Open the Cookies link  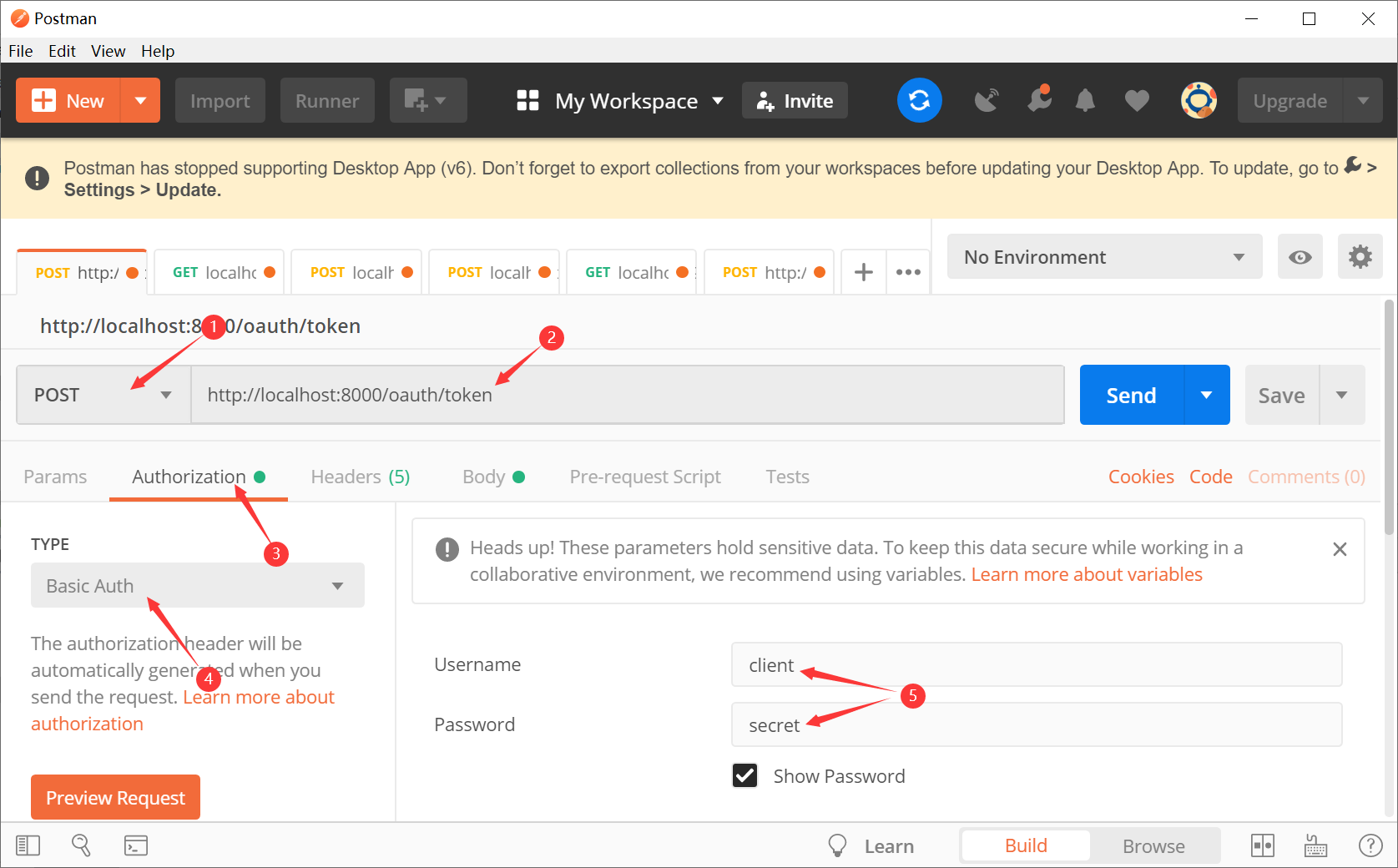tap(1141, 477)
